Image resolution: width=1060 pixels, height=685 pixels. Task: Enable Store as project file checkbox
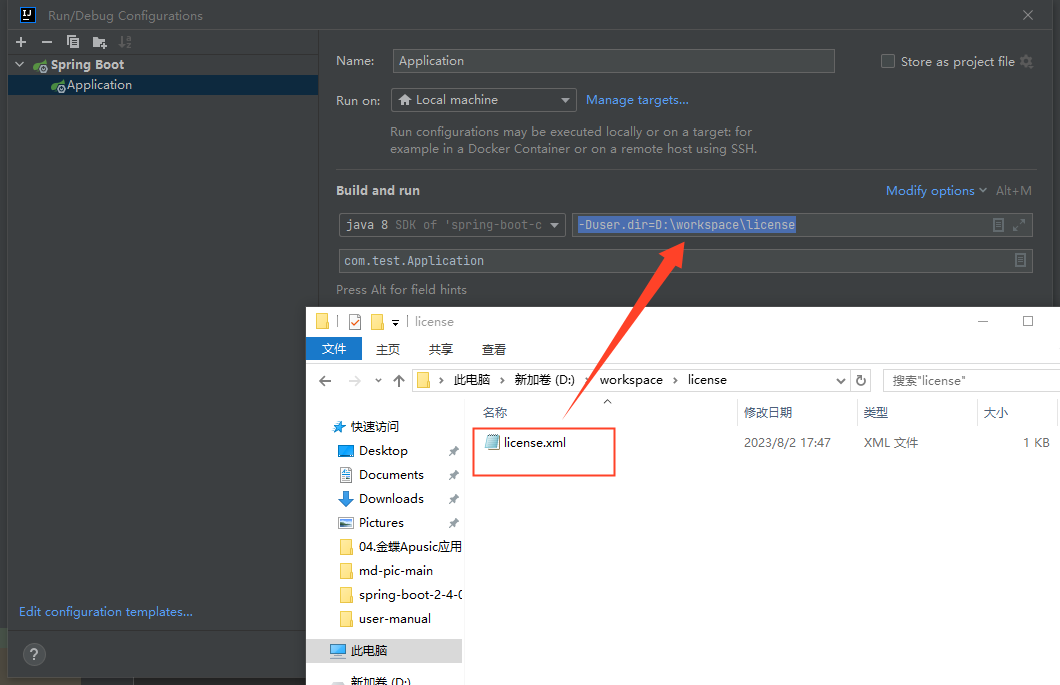coord(888,61)
